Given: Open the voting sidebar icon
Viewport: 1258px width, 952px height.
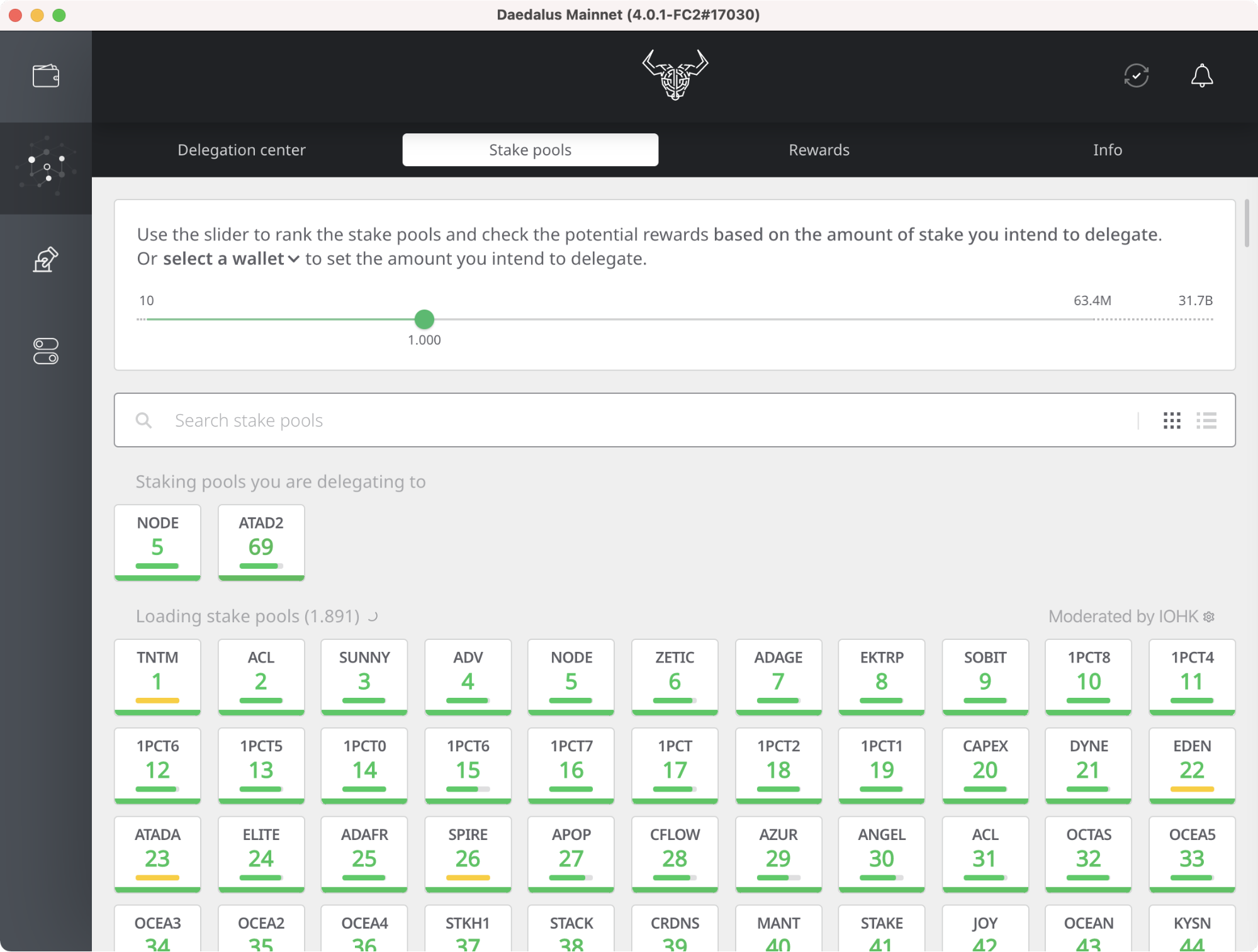Looking at the screenshot, I should click(x=45, y=259).
